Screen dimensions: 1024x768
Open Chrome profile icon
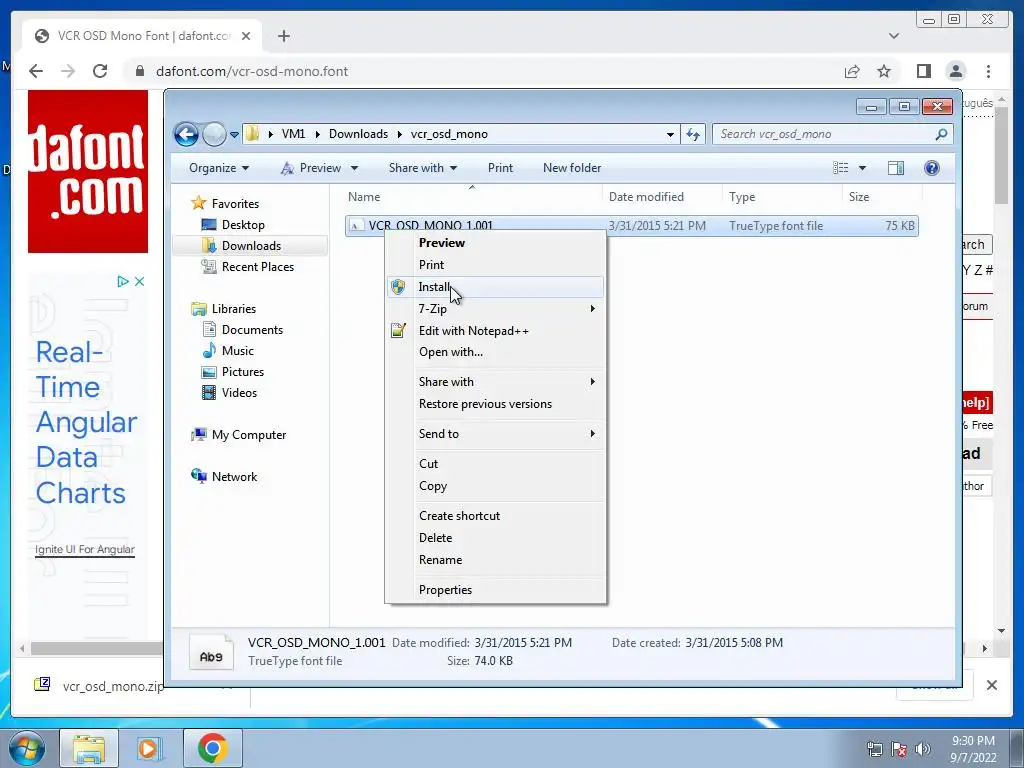[956, 71]
